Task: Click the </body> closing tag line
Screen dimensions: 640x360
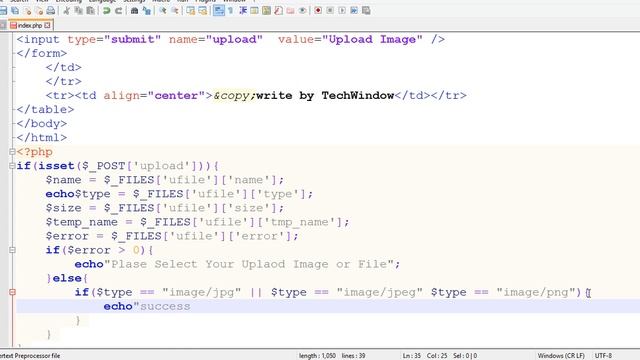Action: tap(42, 124)
